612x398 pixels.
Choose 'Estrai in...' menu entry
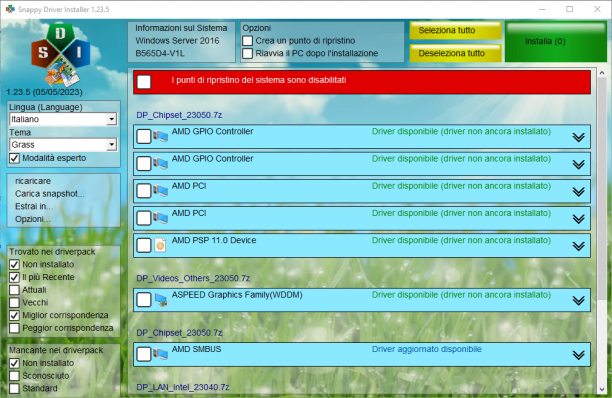tap(34, 206)
